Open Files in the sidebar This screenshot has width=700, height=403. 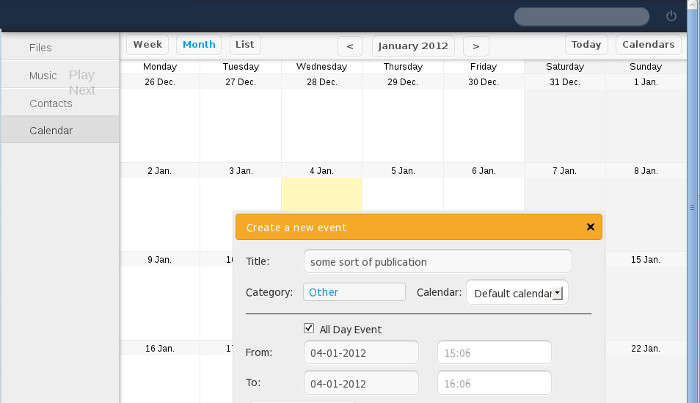tap(41, 47)
